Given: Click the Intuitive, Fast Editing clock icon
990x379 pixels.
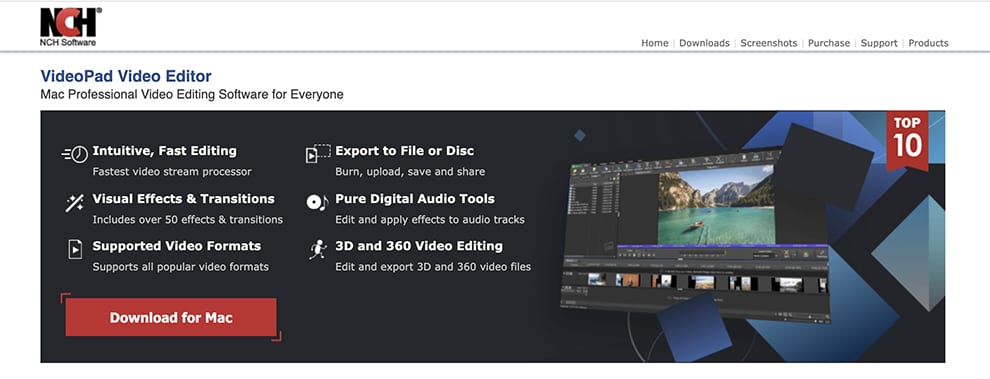Looking at the screenshot, I should click(75, 153).
